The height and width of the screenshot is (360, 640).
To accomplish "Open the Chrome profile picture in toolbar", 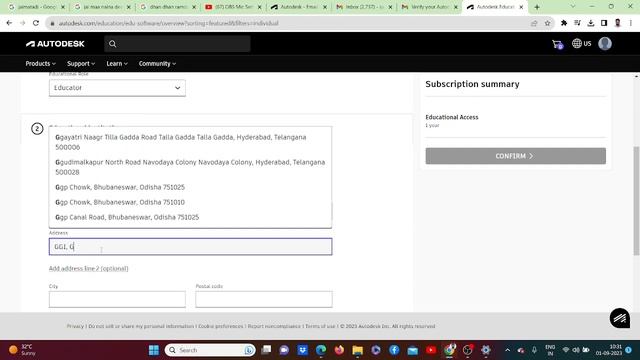I will tap(618, 23).
